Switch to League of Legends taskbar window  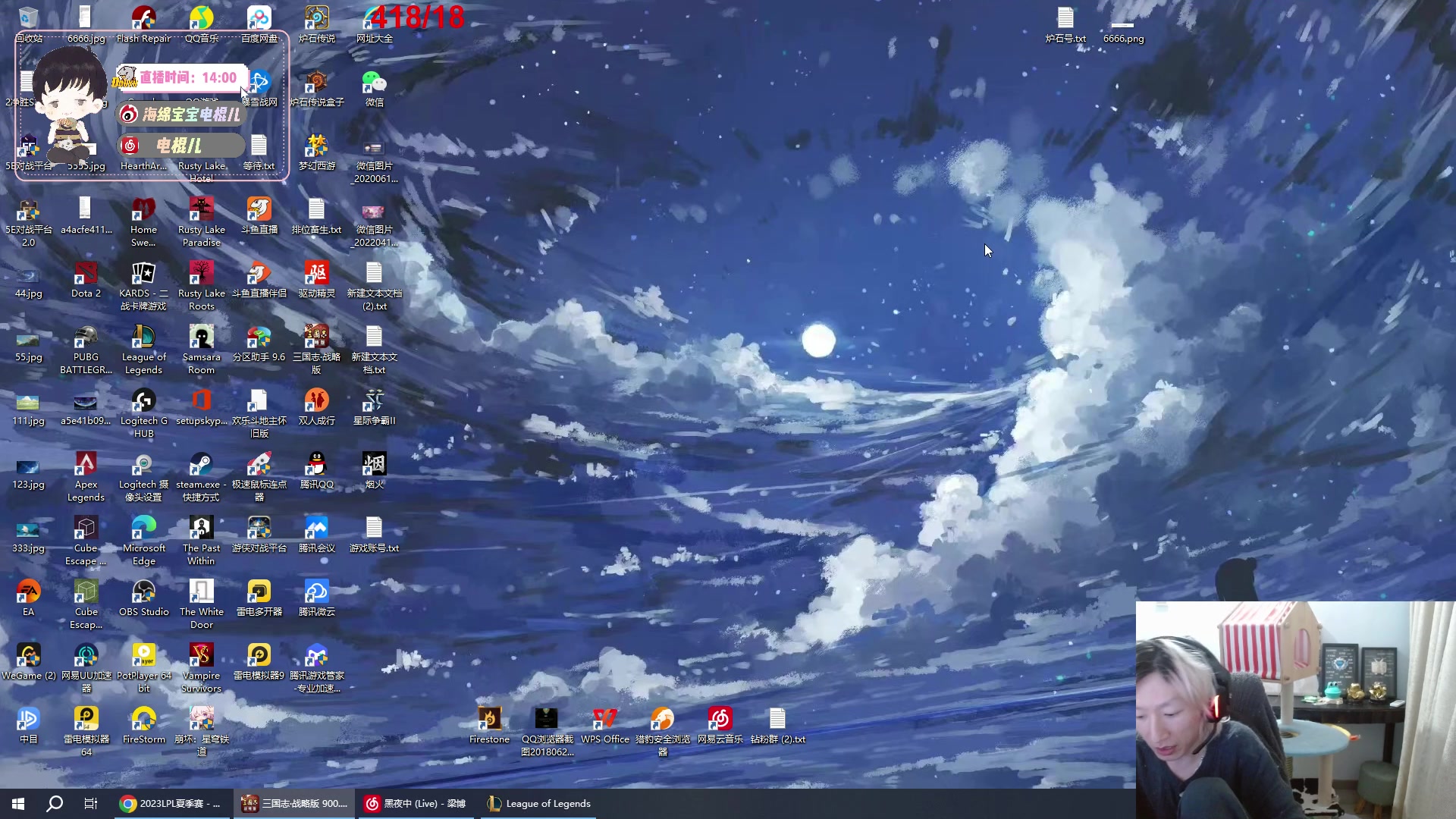tap(538, 804)
